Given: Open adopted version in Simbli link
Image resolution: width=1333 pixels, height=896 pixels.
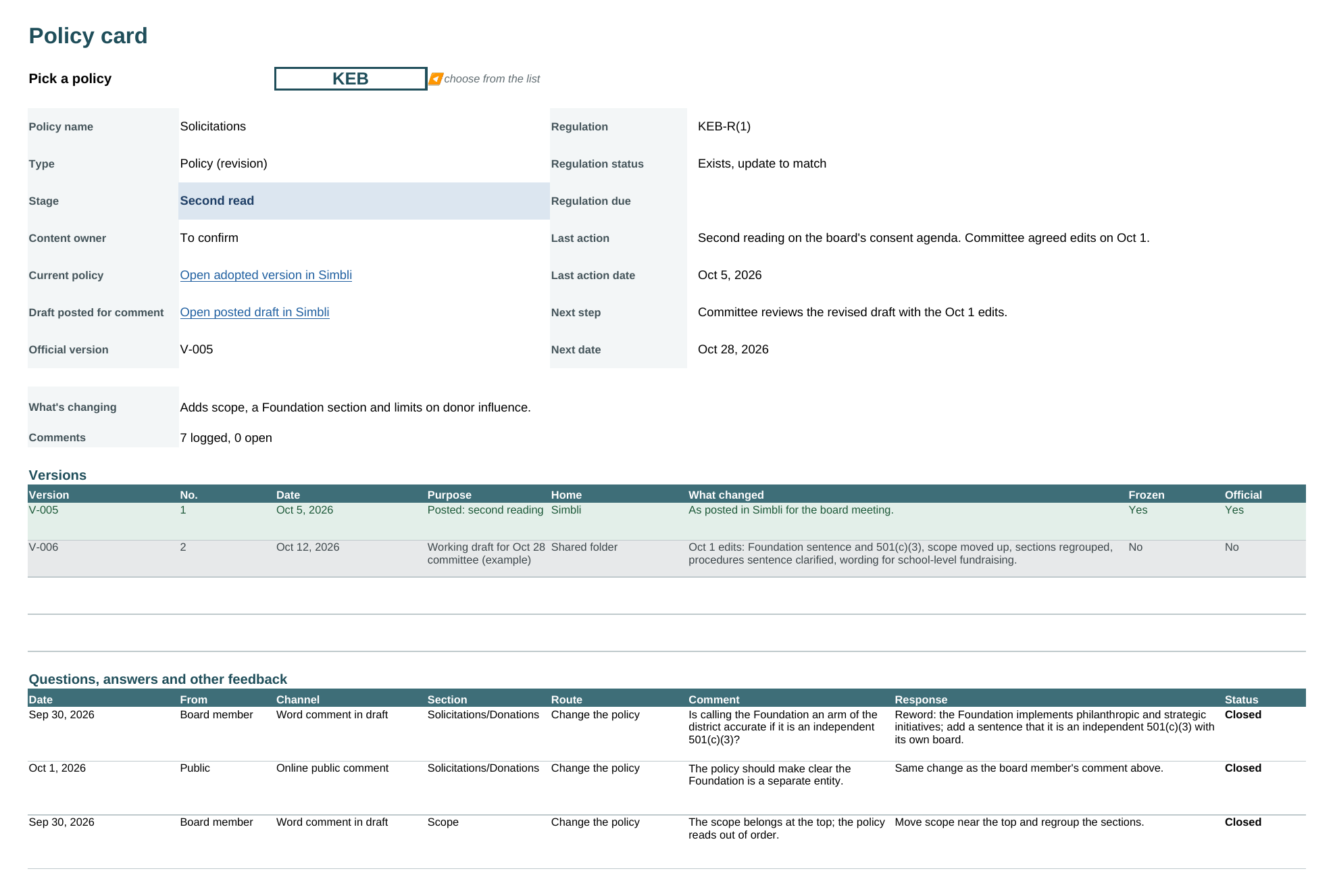Looking at the screenshot, I should click(266, 275).
